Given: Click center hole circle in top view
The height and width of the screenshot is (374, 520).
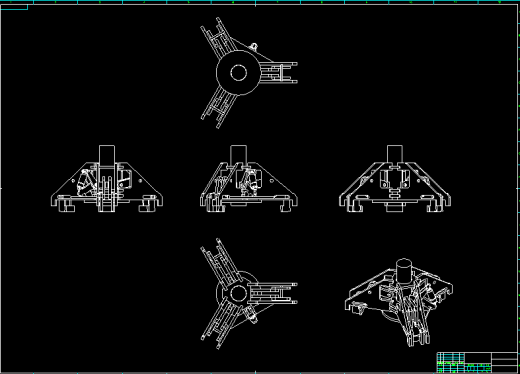Looking at the screenshot, I should pos(239,73).
